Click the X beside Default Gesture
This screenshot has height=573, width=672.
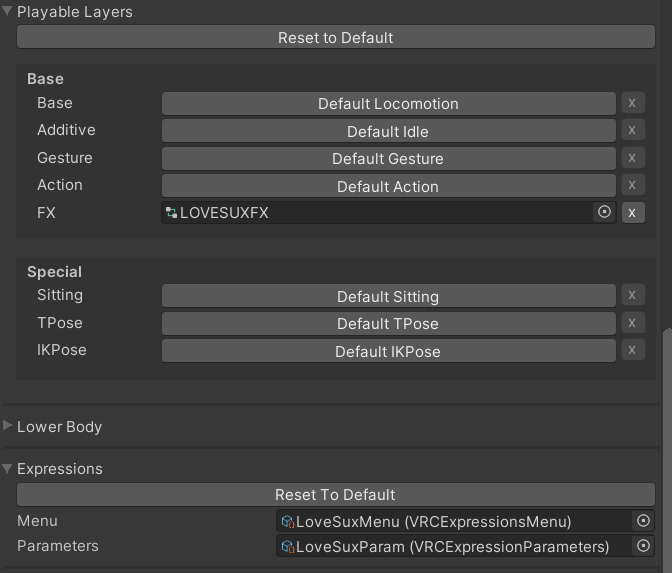pyautogui.click(x=633, y=158)
